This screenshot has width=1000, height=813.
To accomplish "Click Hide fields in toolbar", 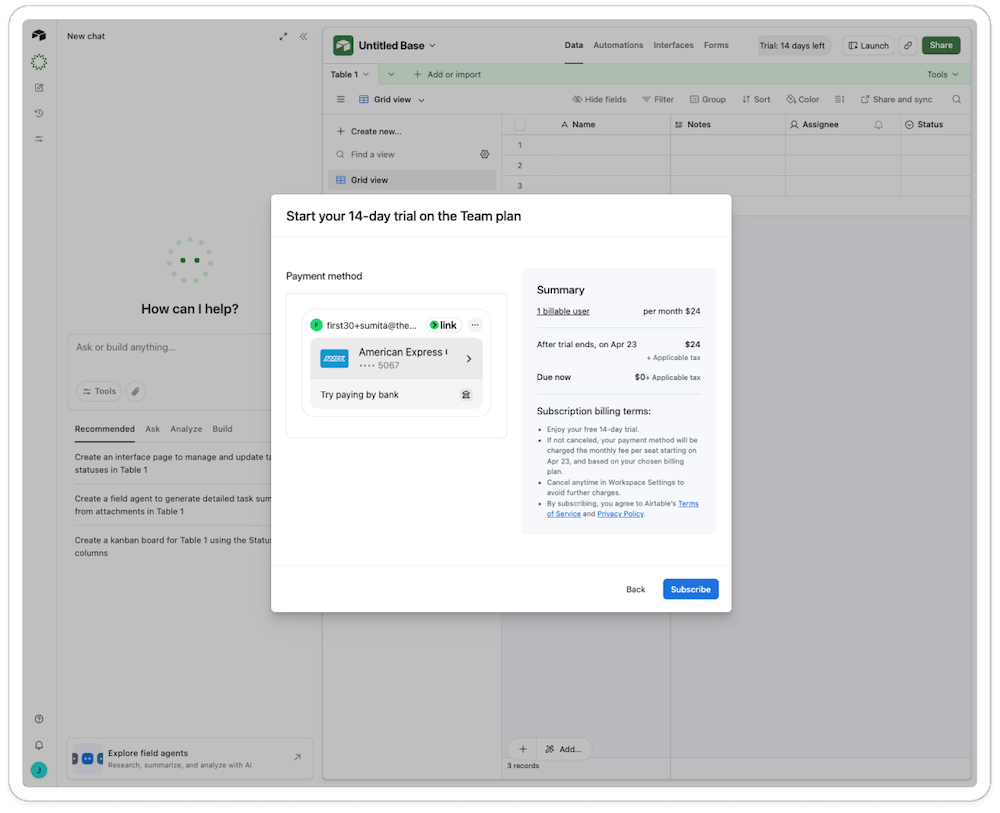I will (x=599, y=99).
